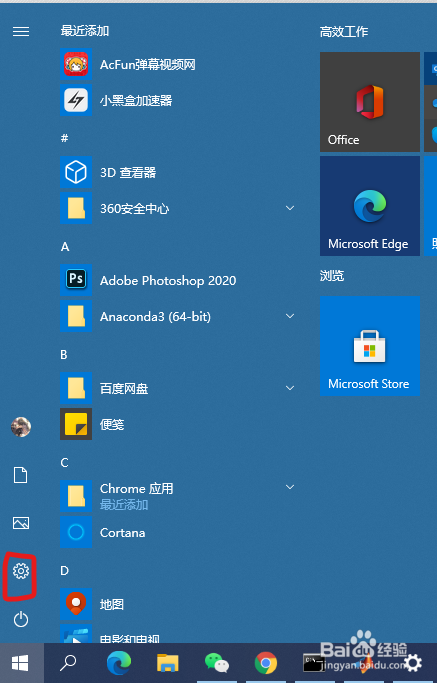Click the Windows Start button

pyautogui.click(x=20, y=663)
